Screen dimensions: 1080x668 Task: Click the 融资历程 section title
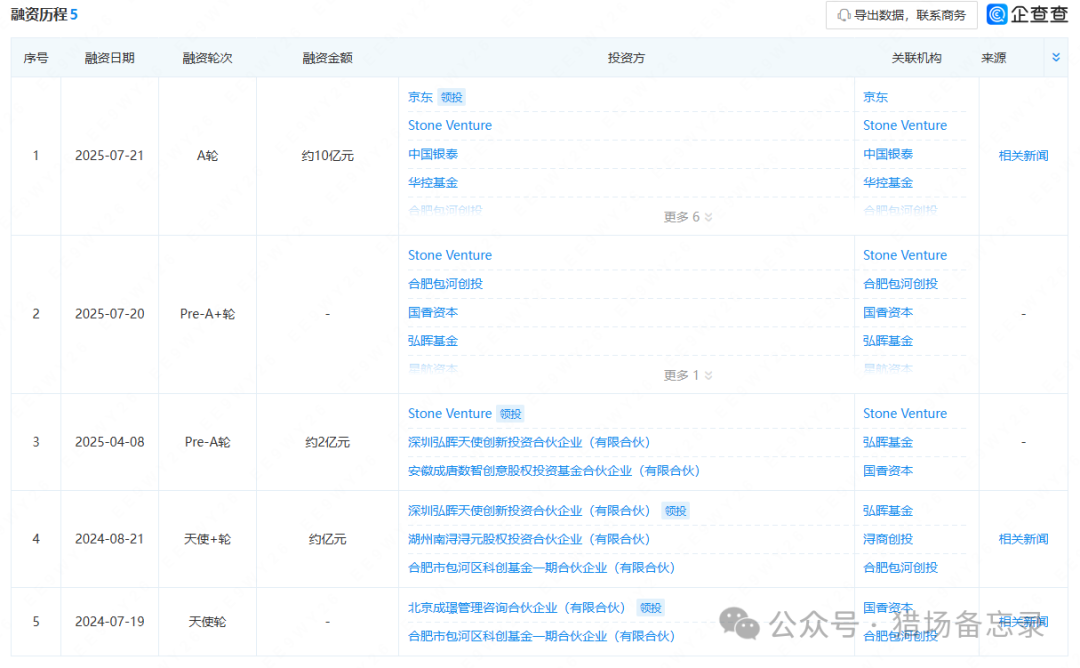(x=38, y=15)
